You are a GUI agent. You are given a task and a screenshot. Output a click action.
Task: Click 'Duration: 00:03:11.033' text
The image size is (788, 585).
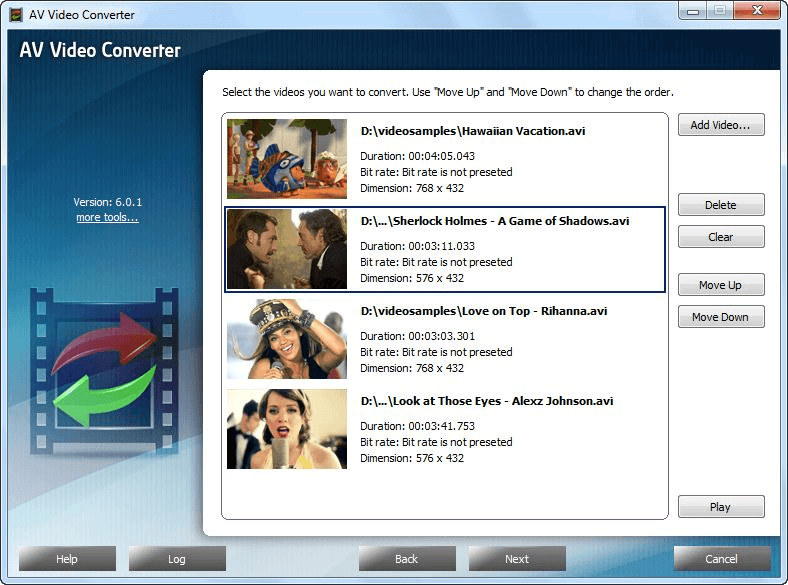[418, 246]
